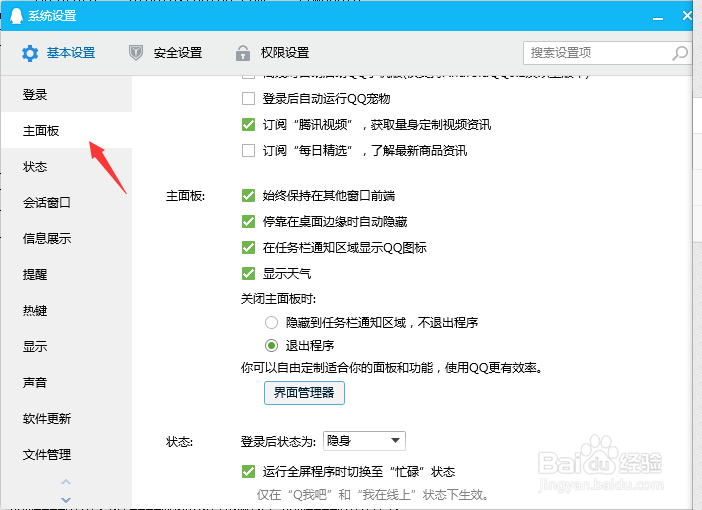The width and height of the screenshot is (702, 510).
Task: Select 主面板 in the sidebar
Action: [x=66, y=130]
